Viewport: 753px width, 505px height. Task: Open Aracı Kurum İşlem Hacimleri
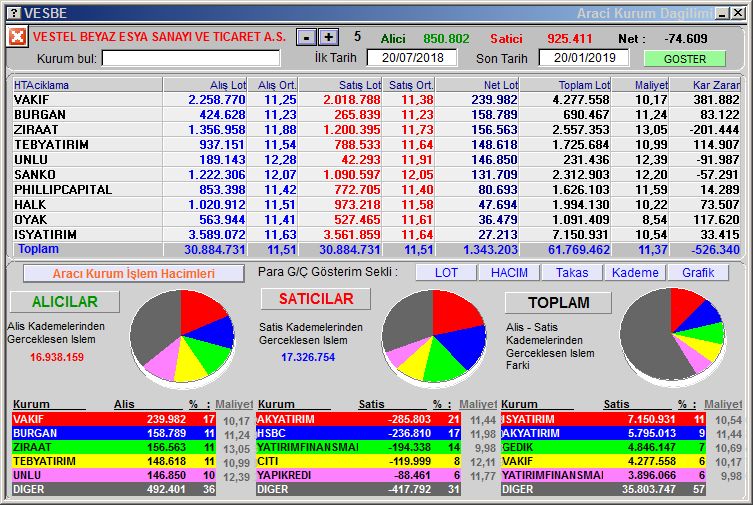tap(134, 274)
